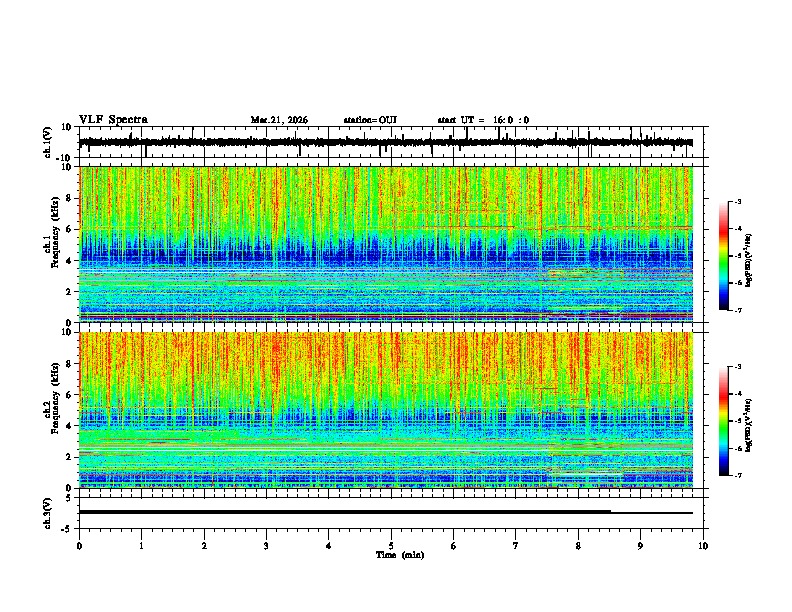
Task: Click time axis tick label "8"
Action: pos(578,546)
